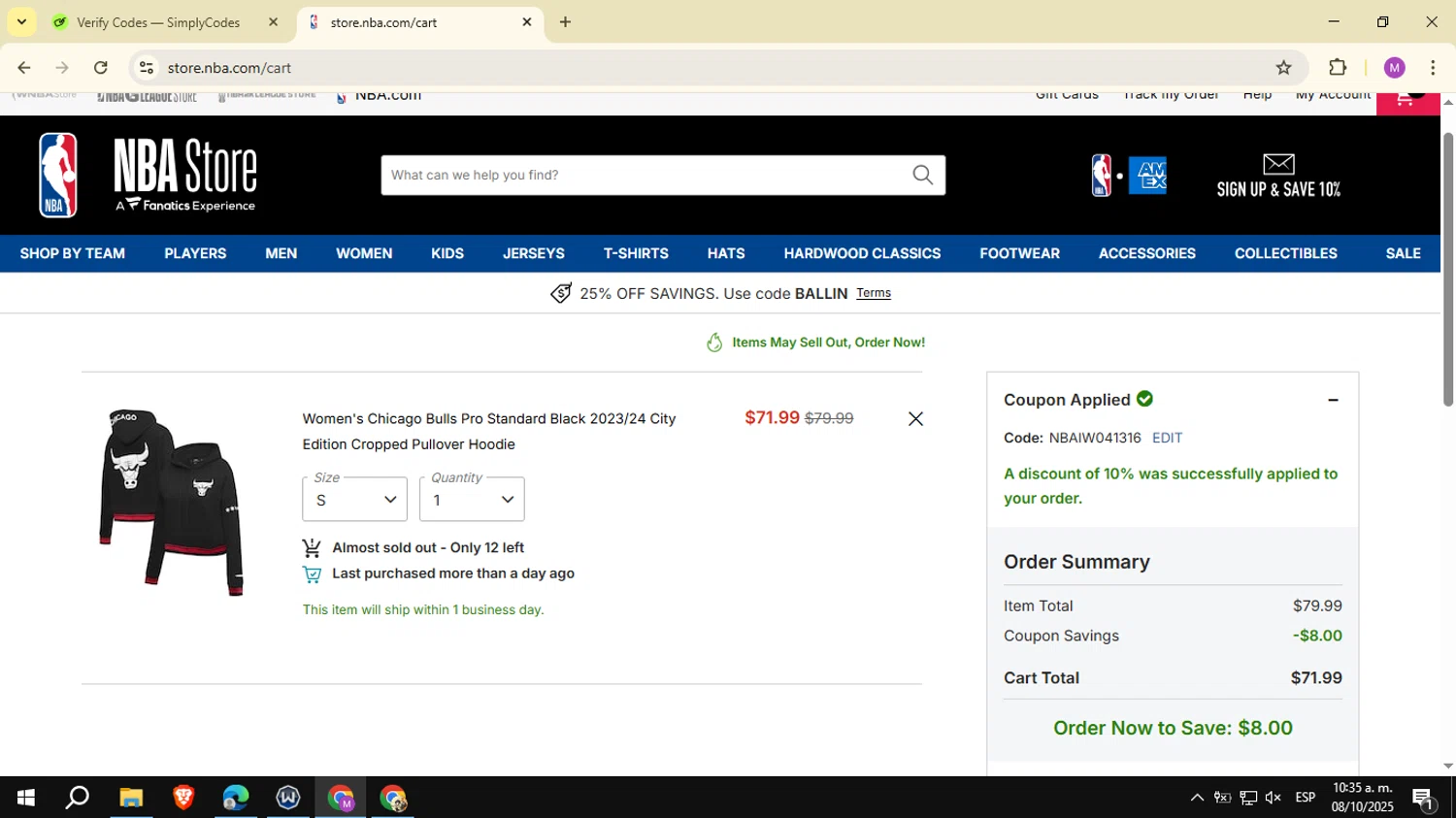Click the coupon code NBAIW041316 text
1456x818 pixels.
click(x=1095, y=438)
